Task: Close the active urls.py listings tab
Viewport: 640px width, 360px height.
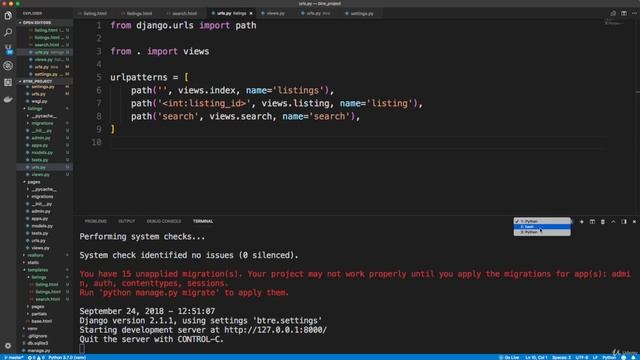Action: [x=251, y=13]
